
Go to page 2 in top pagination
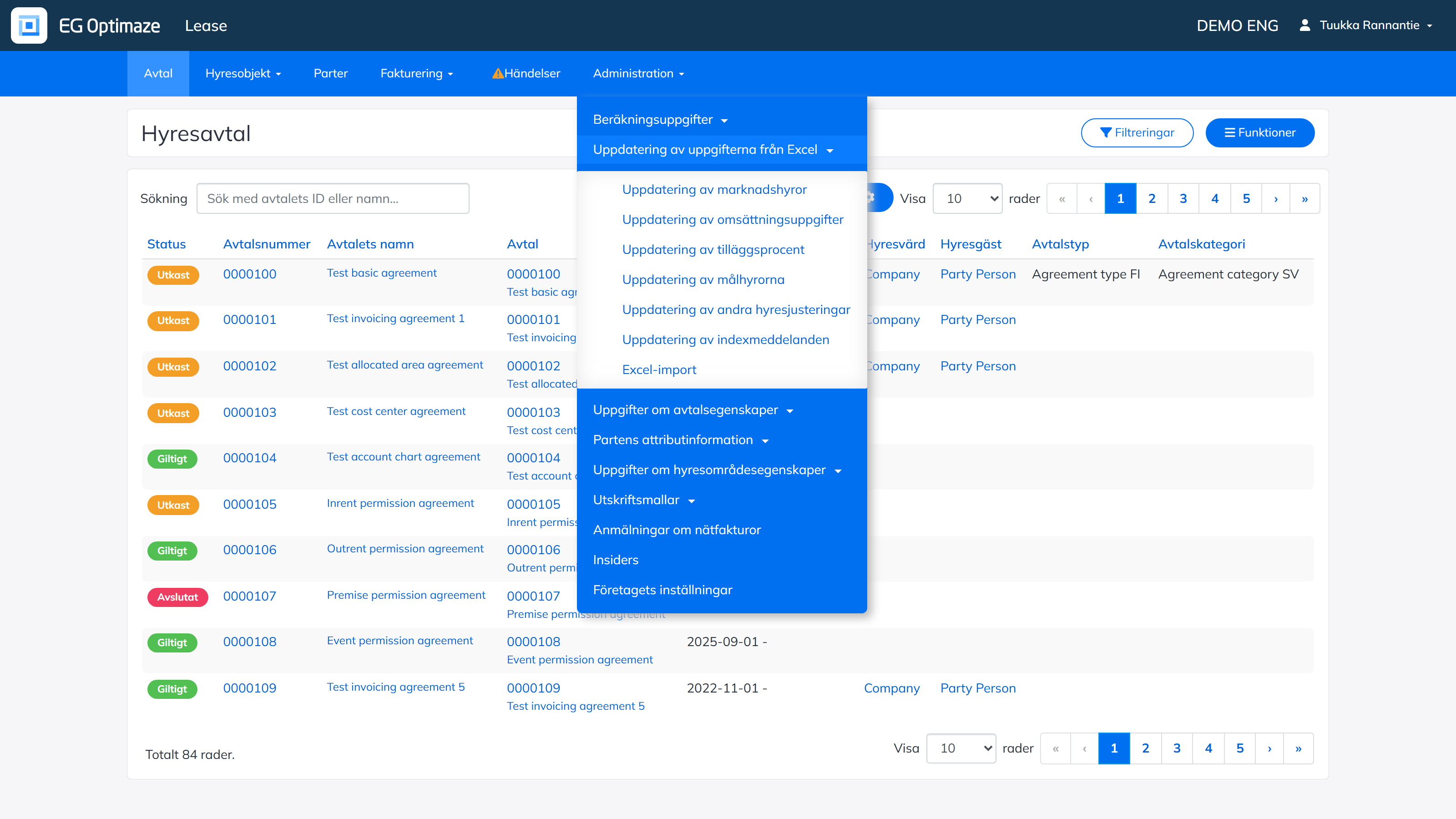point(1152,198)
